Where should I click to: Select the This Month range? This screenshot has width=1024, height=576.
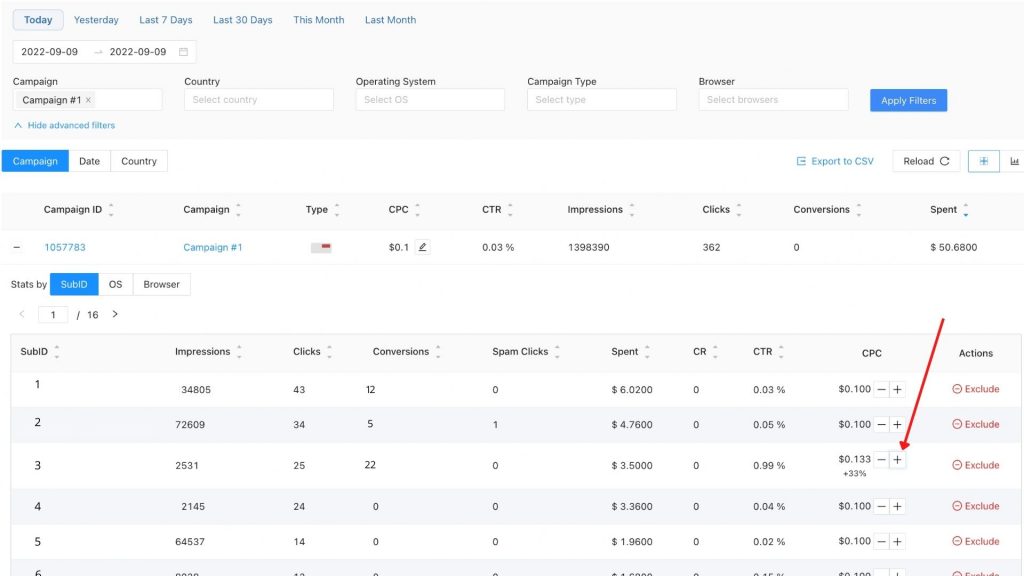point(318,20)
